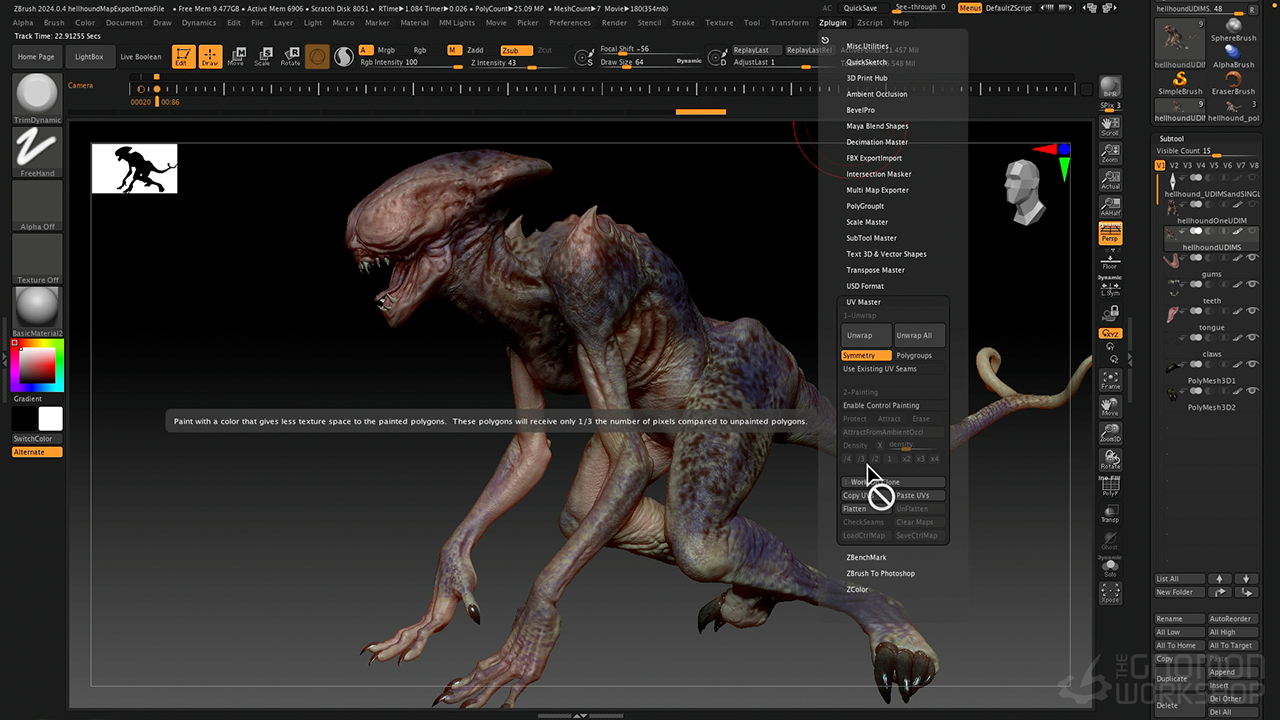Select the Rotate mode button in top shelf
Viewport: 1280px width, 720px height.
(290, 57)
